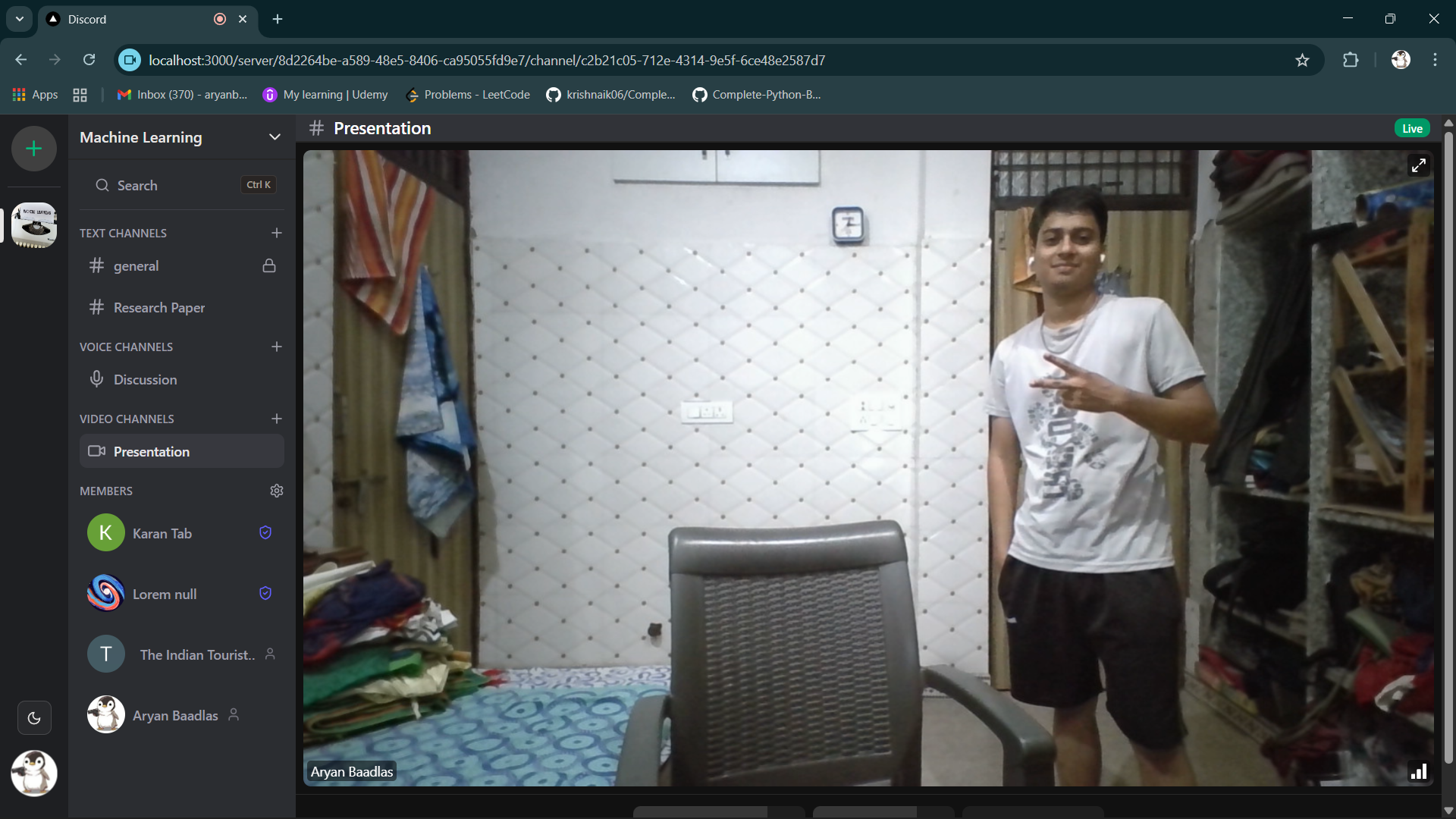Add a new voice channel
This screenshot has height=819, width=1456.
click(276, 347)
